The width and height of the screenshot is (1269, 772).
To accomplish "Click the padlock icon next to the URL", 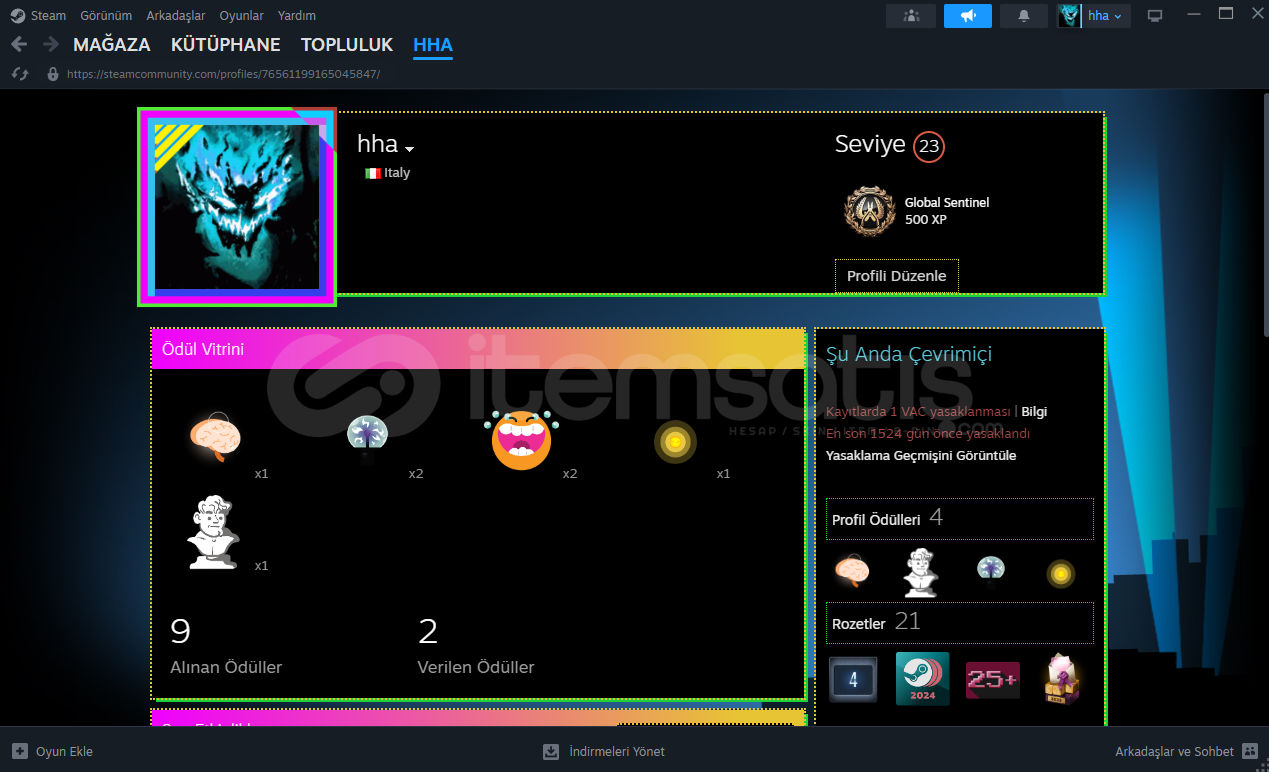I will 52,74.
